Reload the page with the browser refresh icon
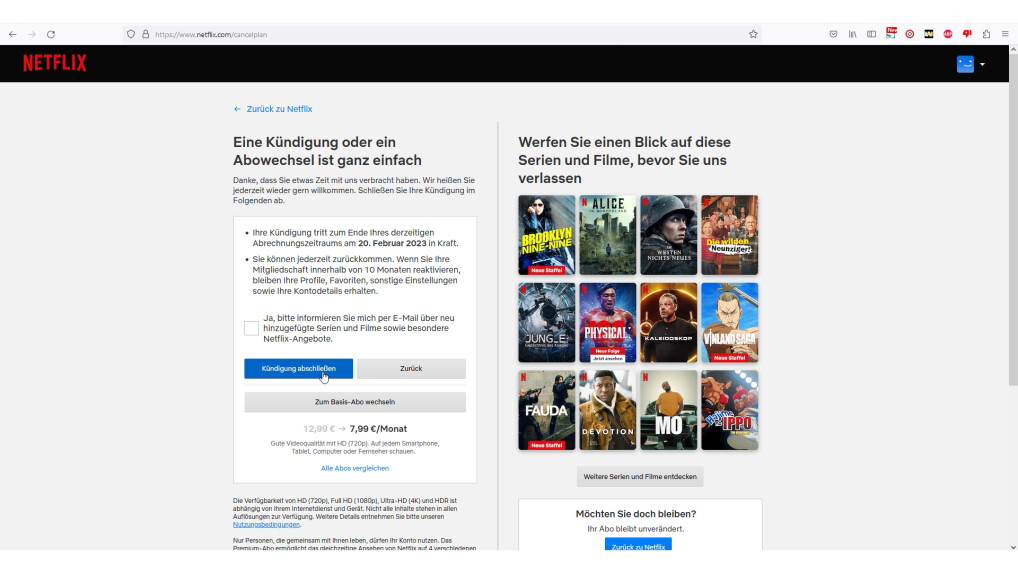This screenshot has height=573, width=1018. tap(51, 34)
